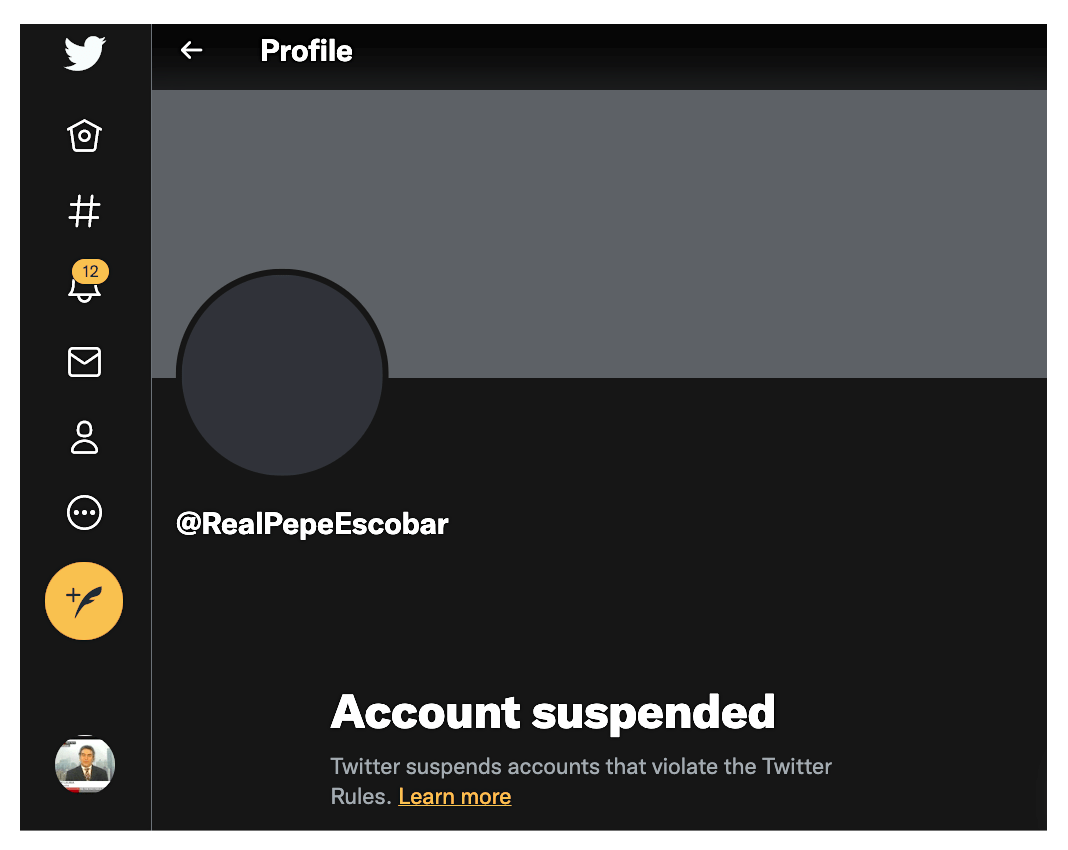1068x850 pixels.
Task: Click the Twitter bird logo
Action: click(x=84, y=52)
